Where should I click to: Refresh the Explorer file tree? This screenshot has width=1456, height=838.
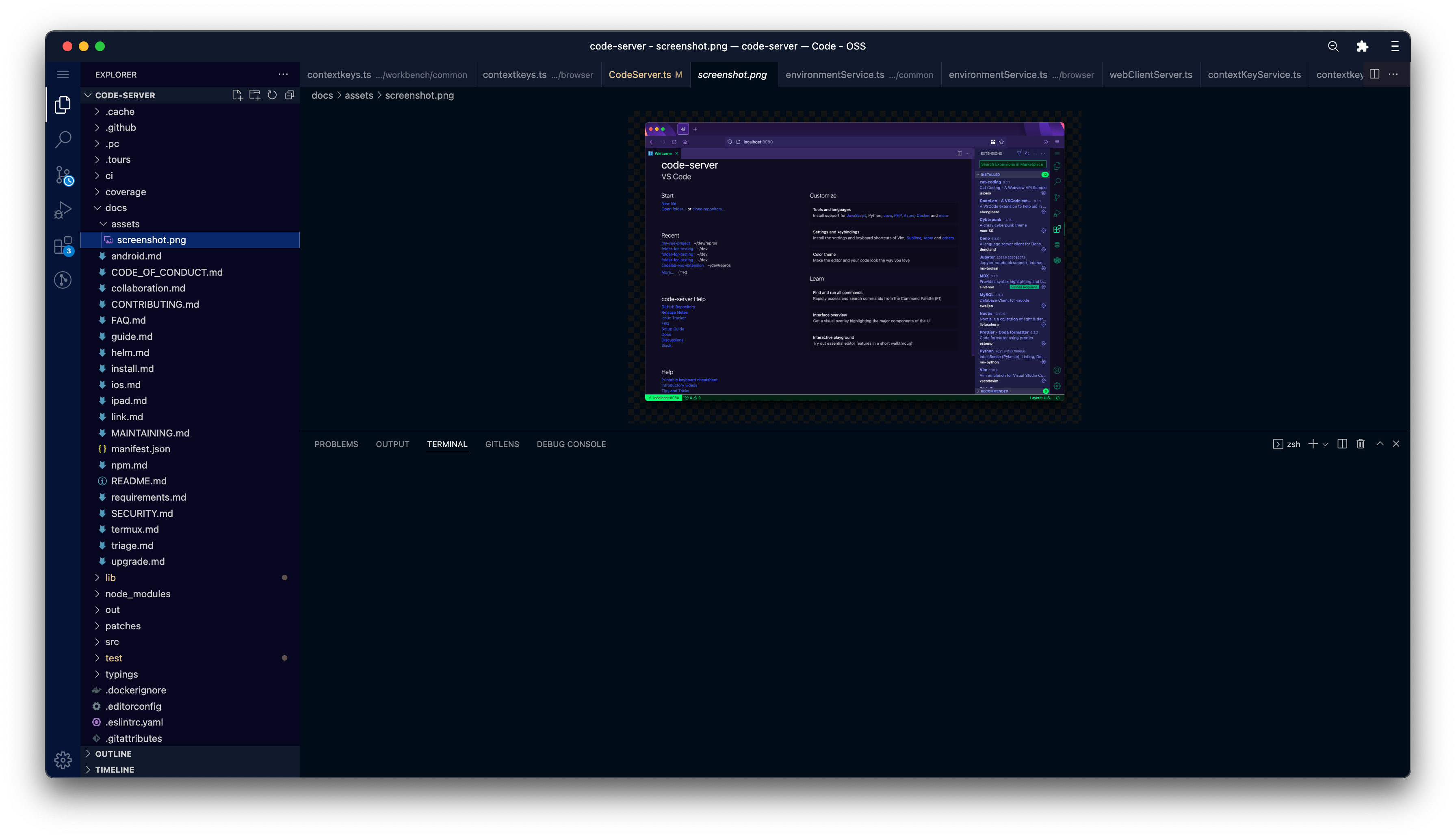(x=272, y=95)
